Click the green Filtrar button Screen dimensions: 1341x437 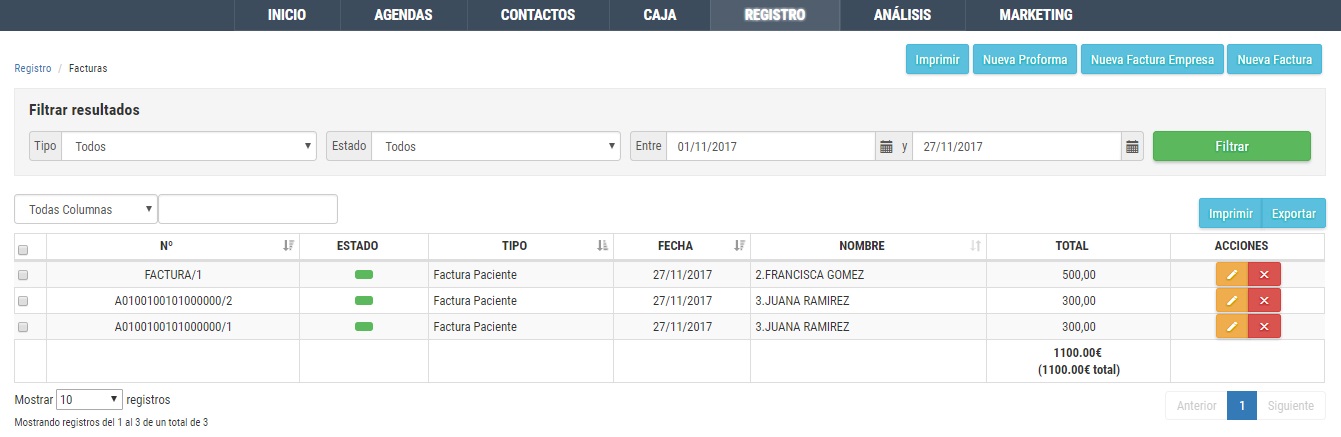tap(1231, 146)
